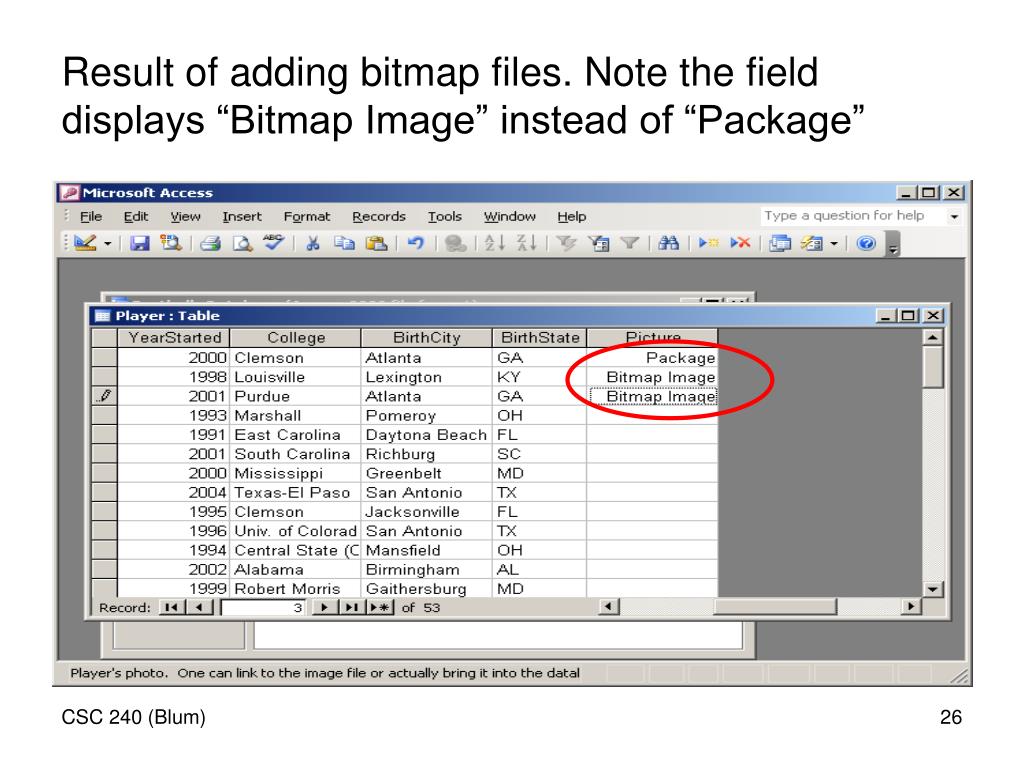Click the record number field showing 3
Viewport: 1024px width, 768px height.
pyautogui.click(x=264, y=608)
